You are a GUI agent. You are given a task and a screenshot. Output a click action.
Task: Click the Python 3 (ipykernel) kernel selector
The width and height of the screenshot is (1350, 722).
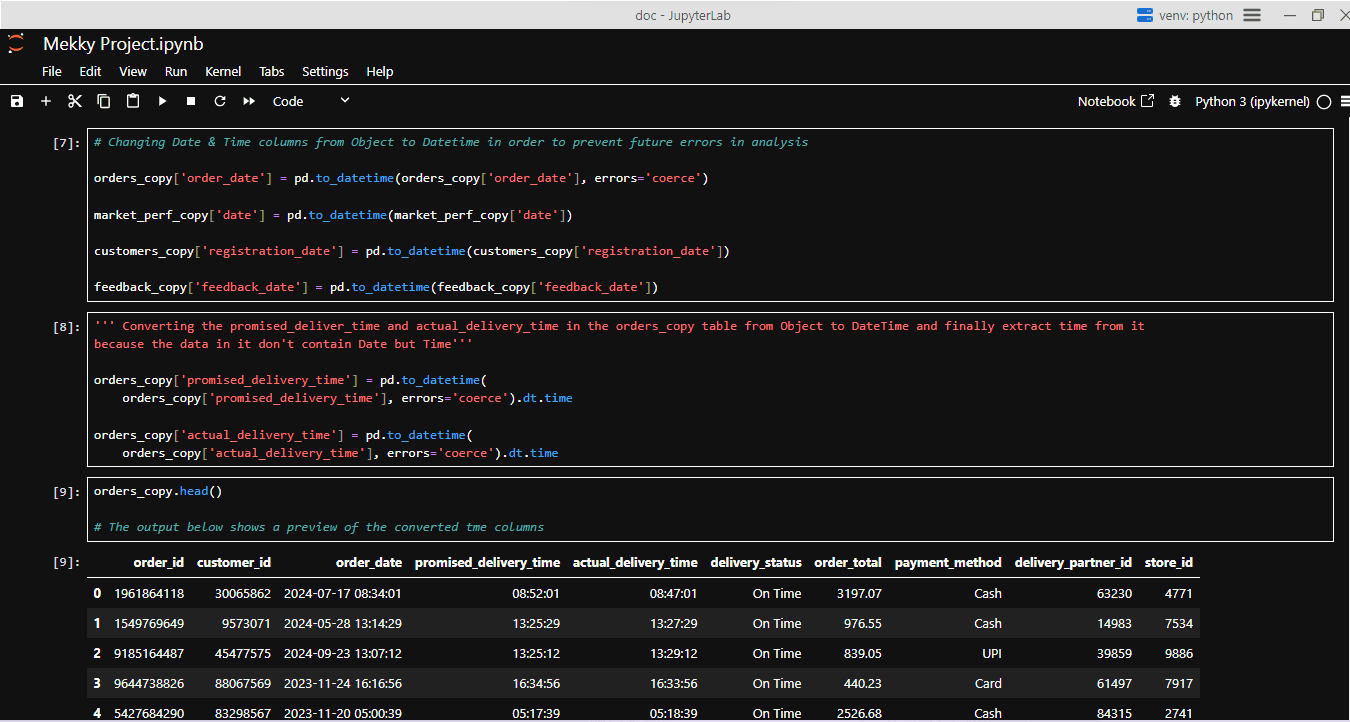coord(1252,101)
